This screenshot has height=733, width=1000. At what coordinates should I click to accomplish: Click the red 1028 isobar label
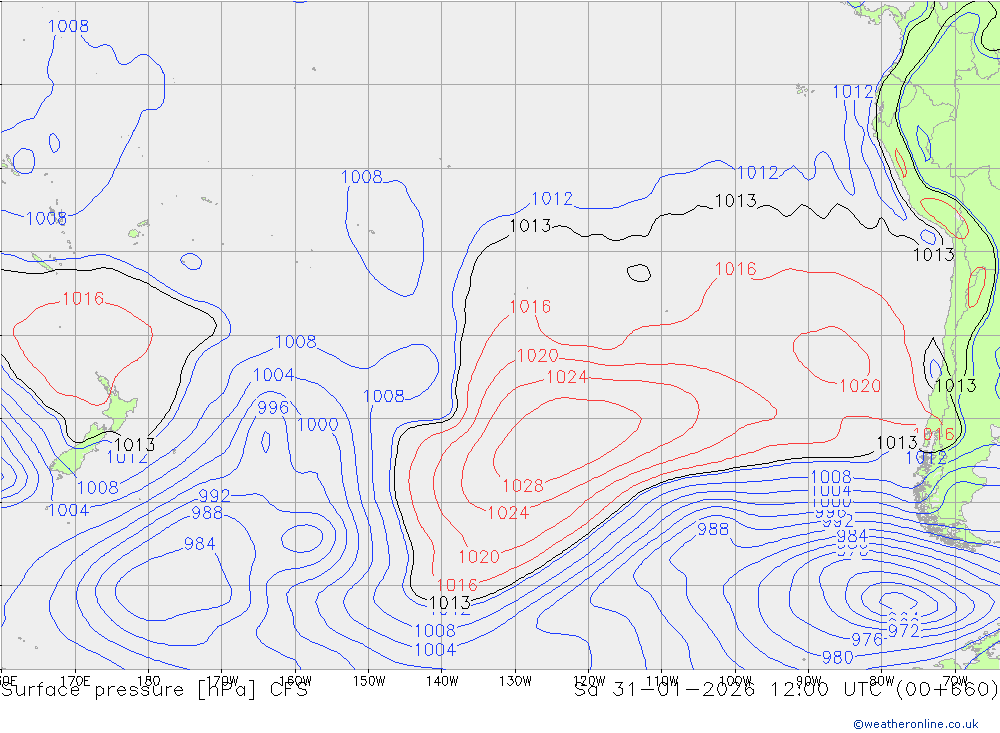coord(523,486)
